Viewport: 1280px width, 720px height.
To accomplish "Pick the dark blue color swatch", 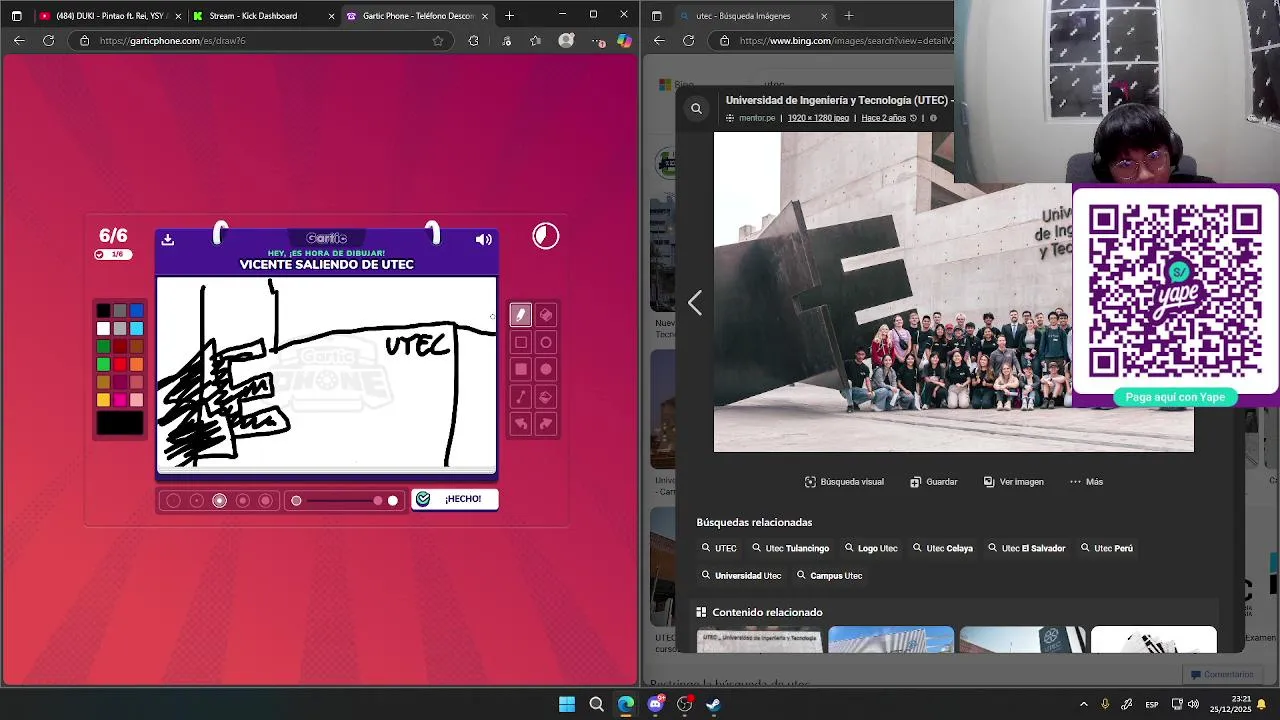I will [137, 311].
